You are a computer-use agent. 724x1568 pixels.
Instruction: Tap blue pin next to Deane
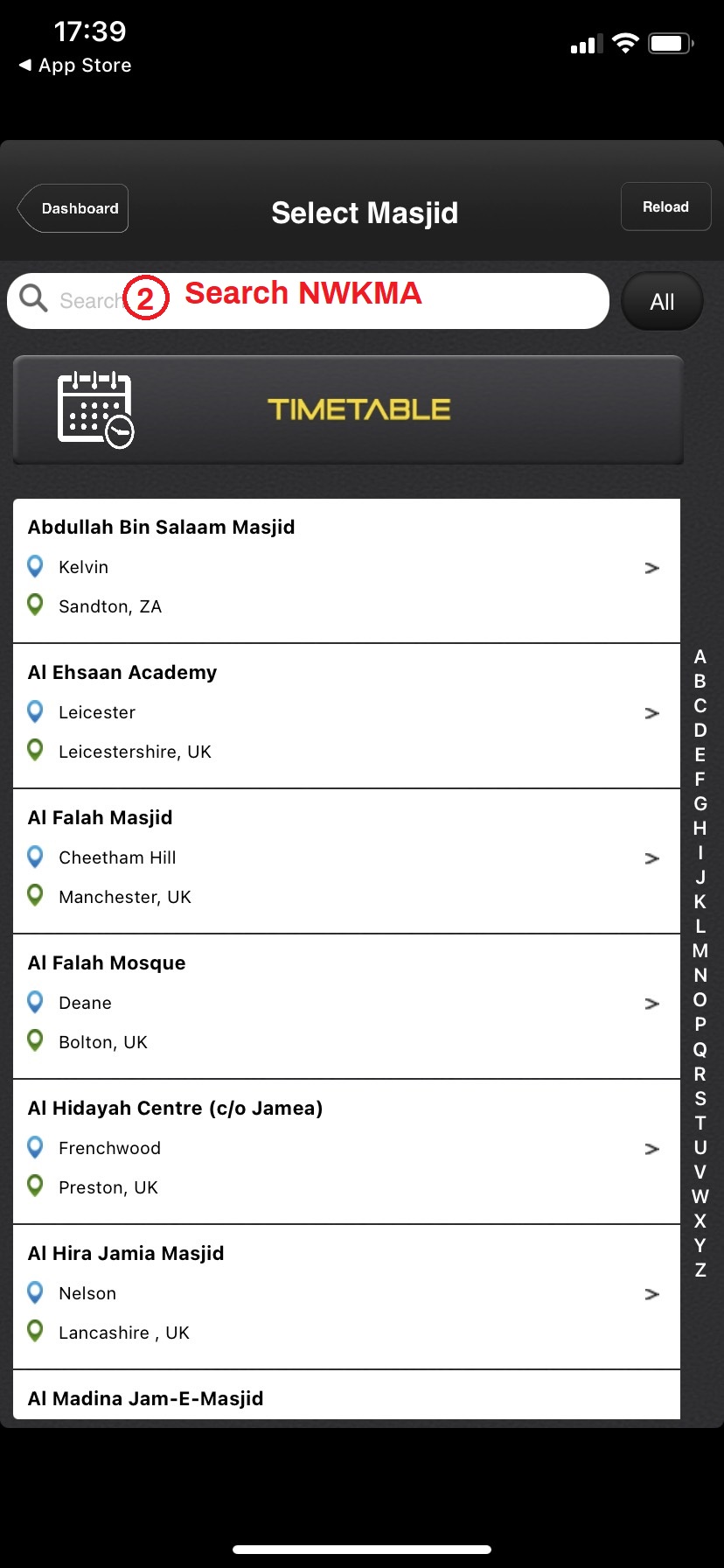click(35, 1001)
